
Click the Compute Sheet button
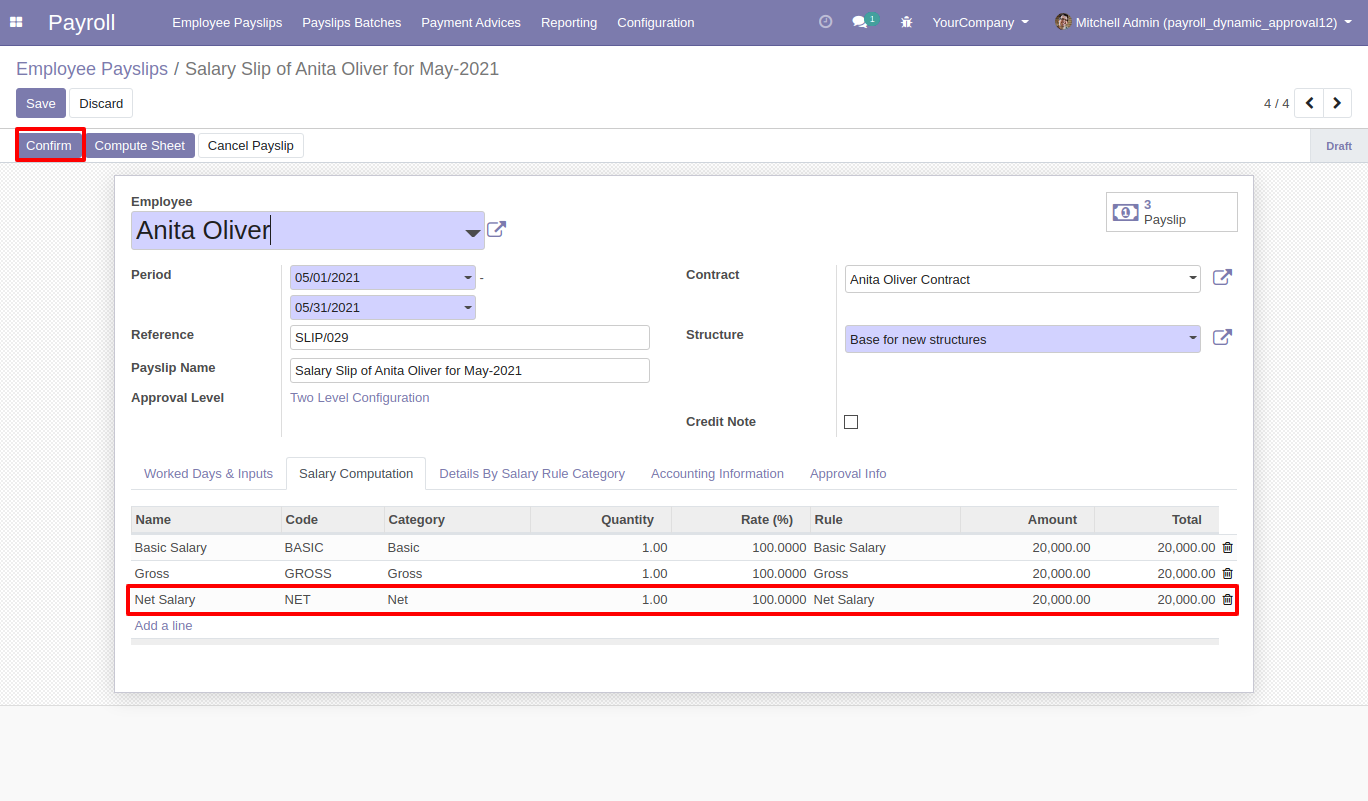139,145
